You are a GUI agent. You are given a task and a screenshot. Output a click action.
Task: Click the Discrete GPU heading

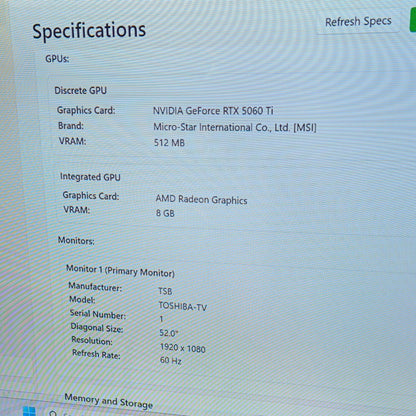(x=80, y=90)
